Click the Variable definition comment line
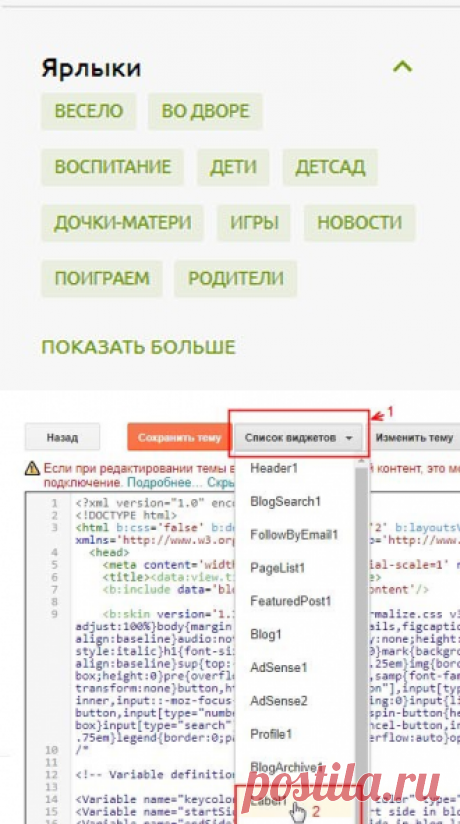Viewport: 460px width, 824px height. pos(156,775)
